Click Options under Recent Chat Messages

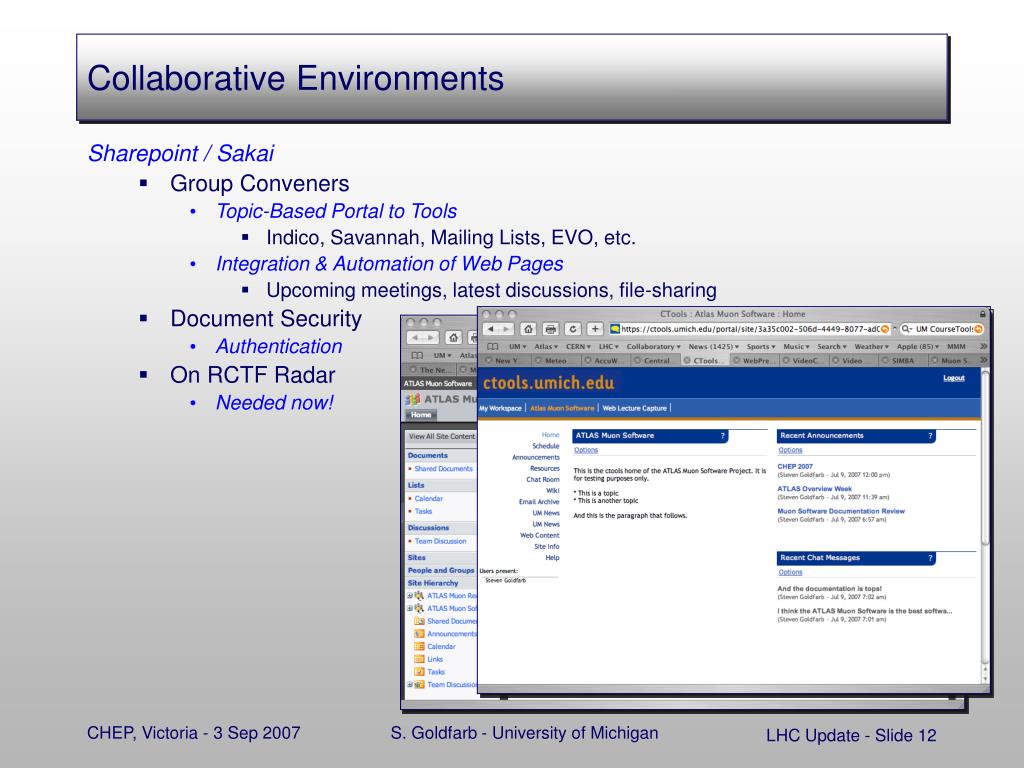pyautogui.click(x=790, y=572)
